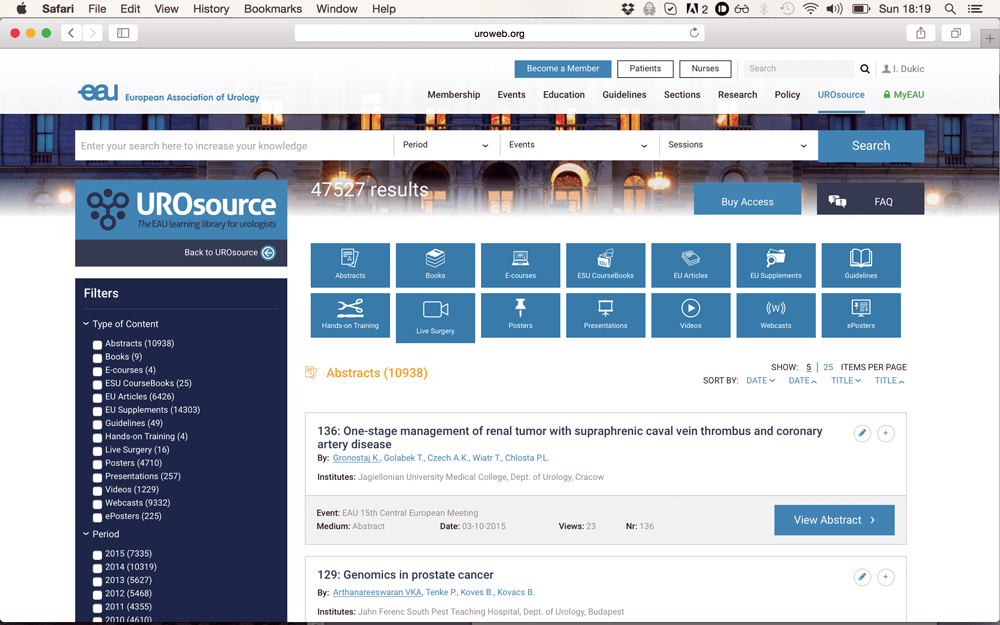Click the Back to UROsource arrow icon

[268, 253]
